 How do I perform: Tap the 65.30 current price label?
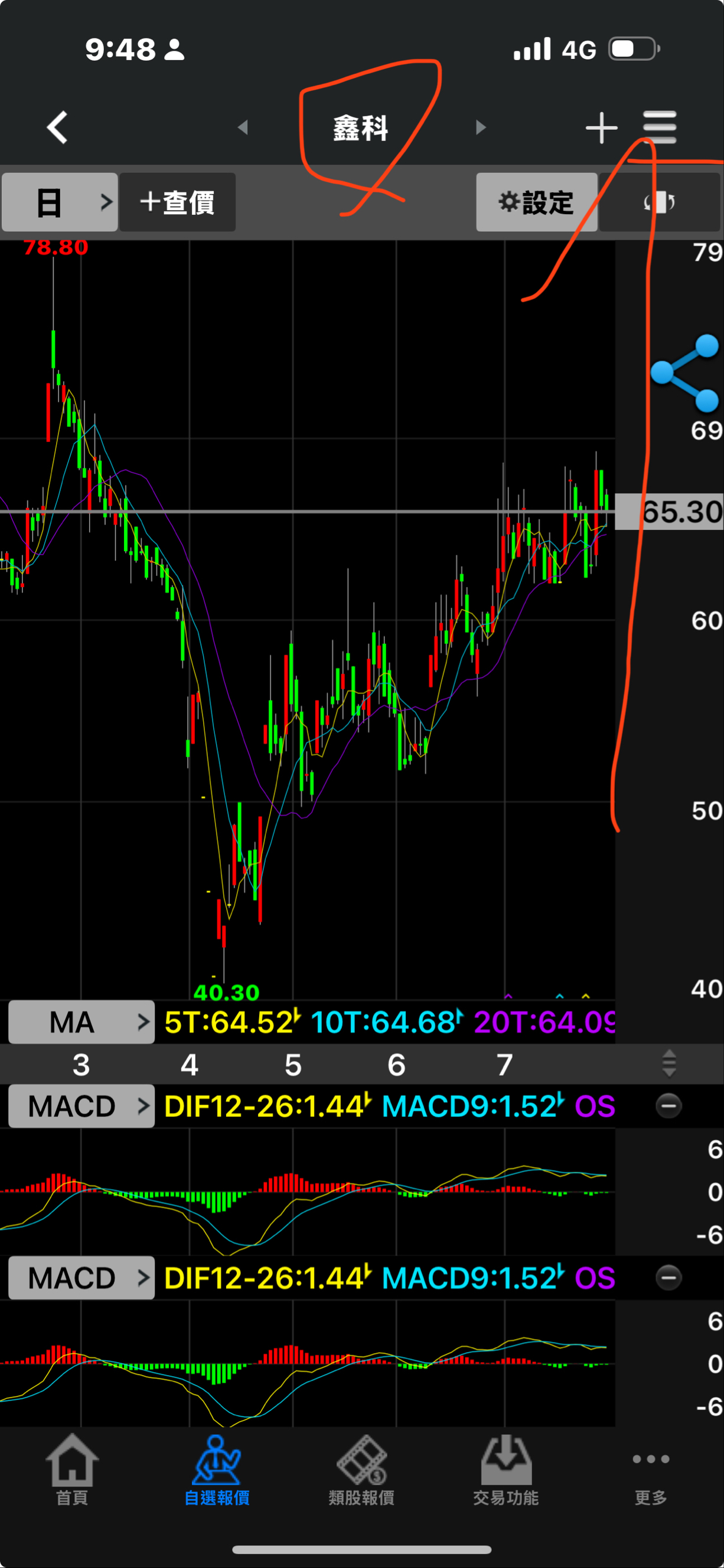[x=669, y=512]
